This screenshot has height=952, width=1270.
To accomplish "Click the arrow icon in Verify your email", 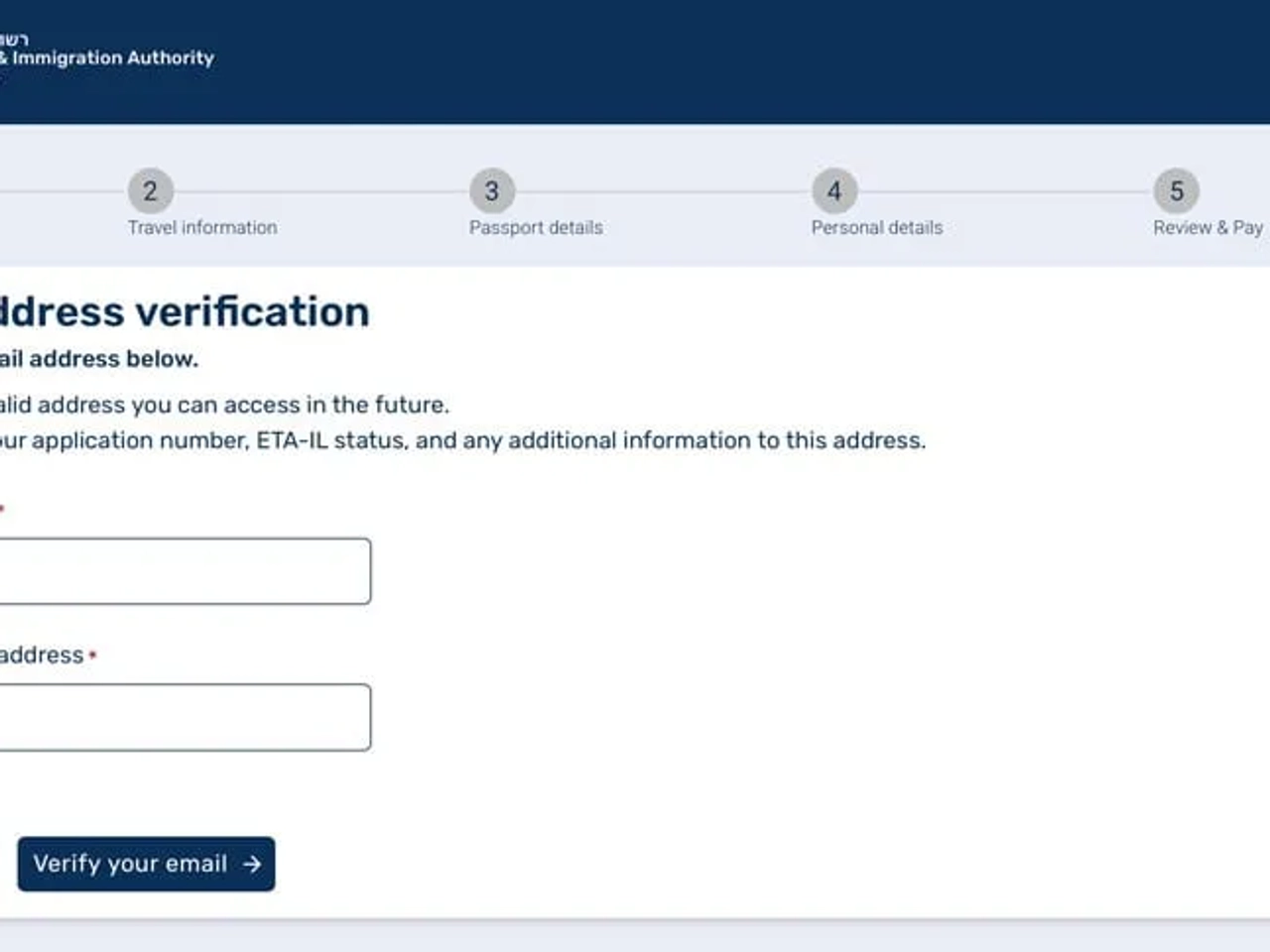I will pyautogui.click(x=252, y=864).
